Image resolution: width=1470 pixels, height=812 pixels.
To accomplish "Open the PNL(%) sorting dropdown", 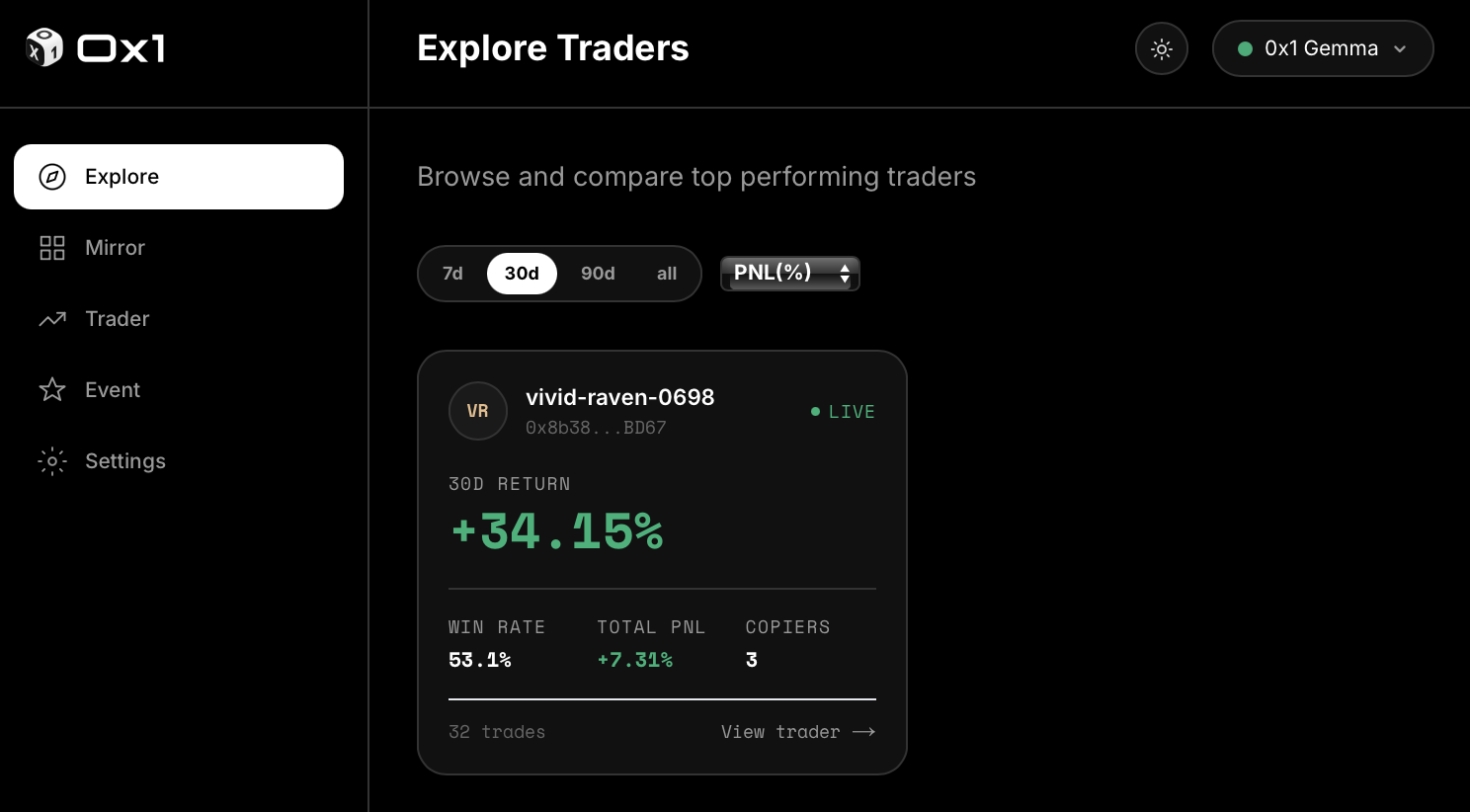I will click(789, 273).
